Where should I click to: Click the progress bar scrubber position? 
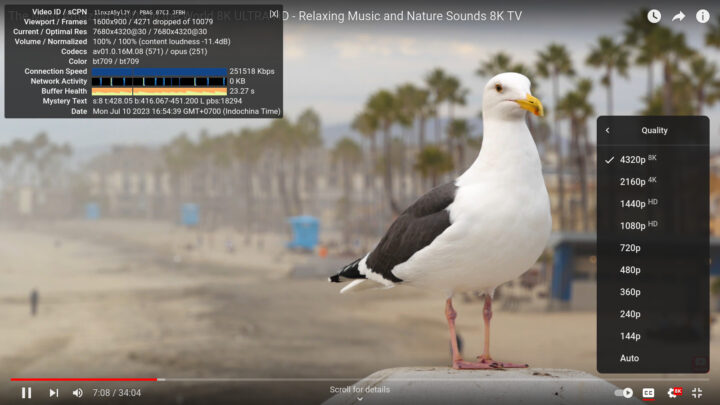click(x=157, y=379)
